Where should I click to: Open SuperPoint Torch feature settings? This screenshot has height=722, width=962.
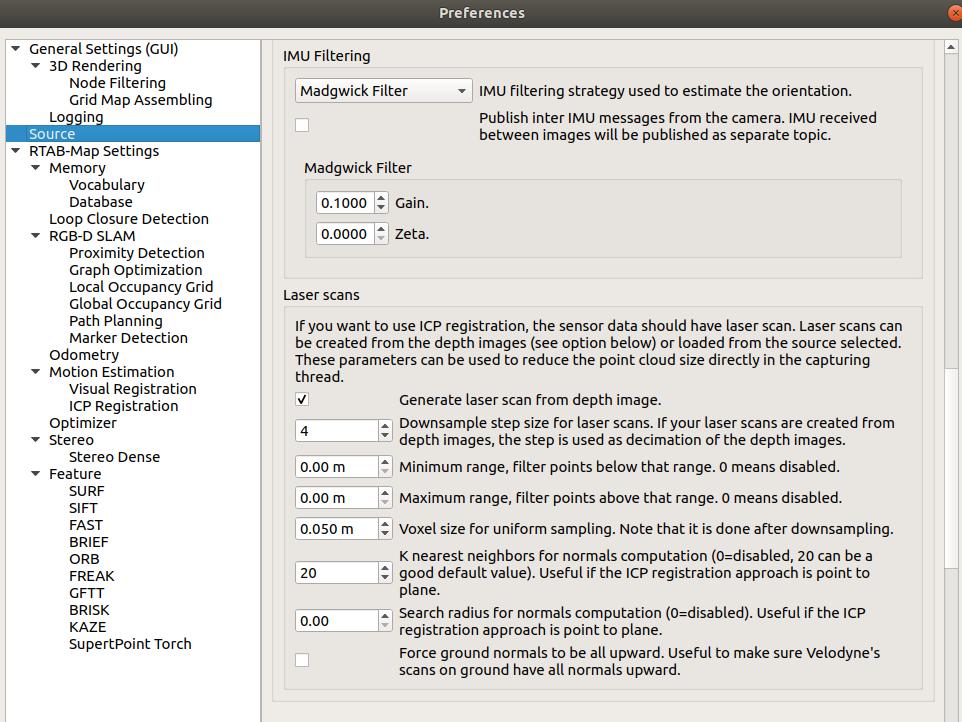click(130, 644)
